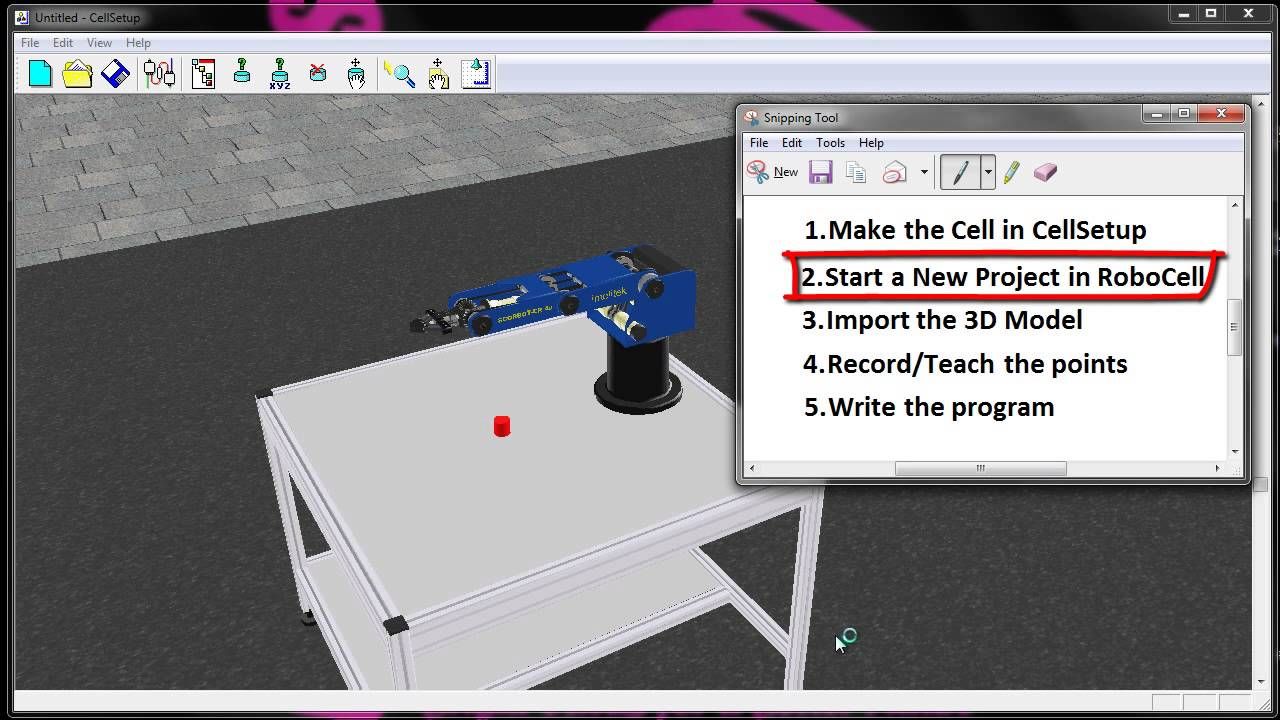The image size is (1280, 720).
Task: Open the Tools menu in Snipping Tool
Action: coord(830,142)
